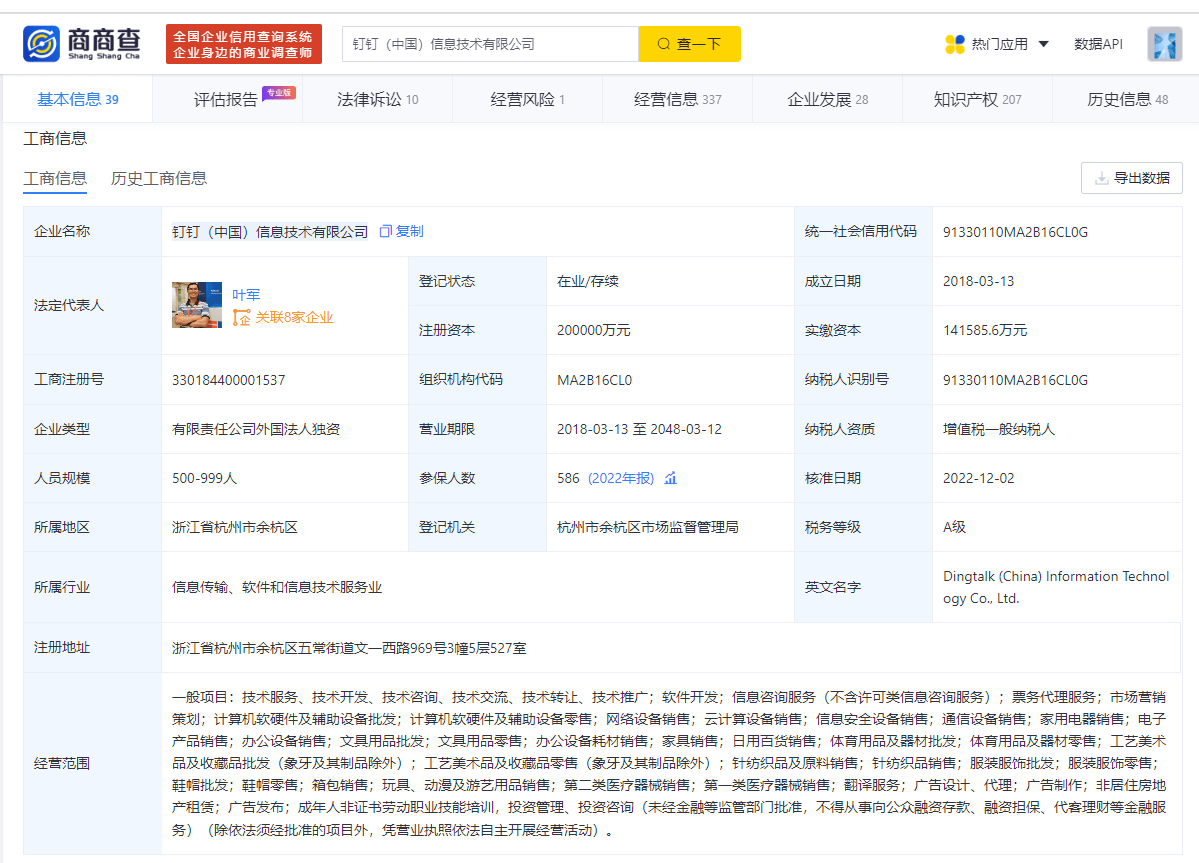Click the company name search input field

(490, 44)
